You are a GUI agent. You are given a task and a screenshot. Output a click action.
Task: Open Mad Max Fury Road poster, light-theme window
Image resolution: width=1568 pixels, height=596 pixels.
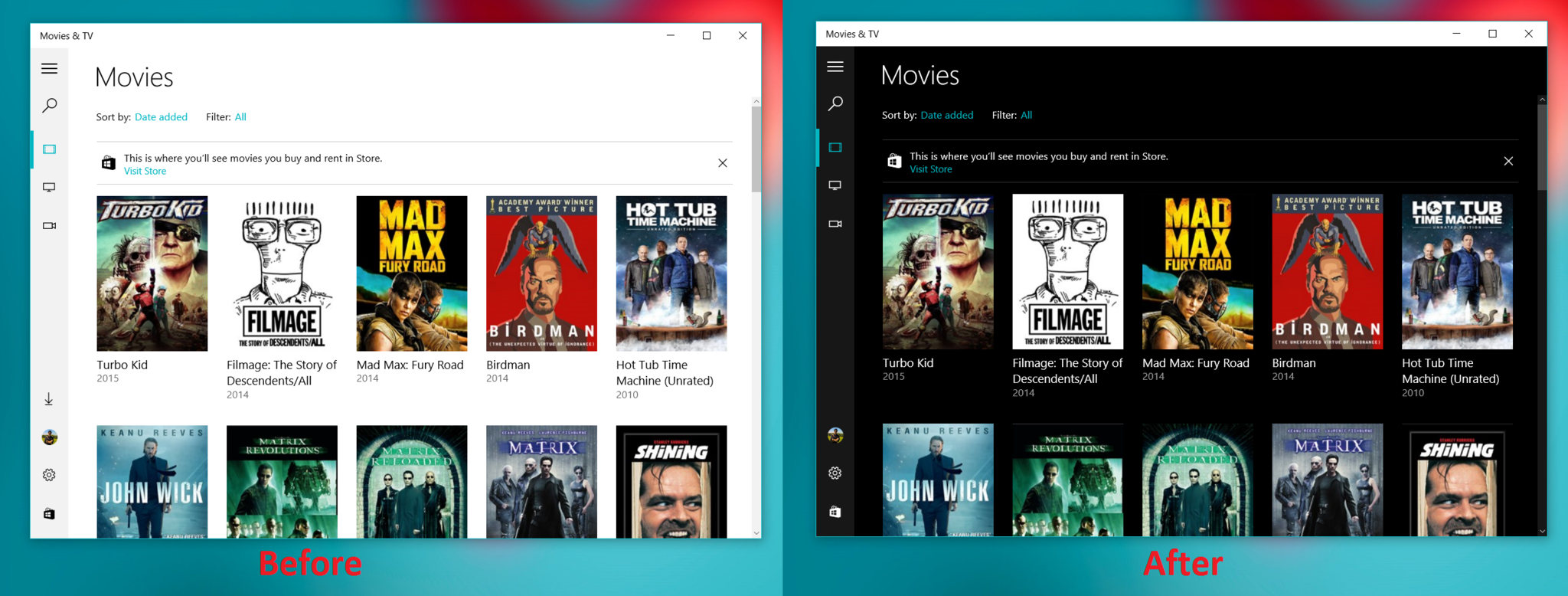(x=412, y=273)
